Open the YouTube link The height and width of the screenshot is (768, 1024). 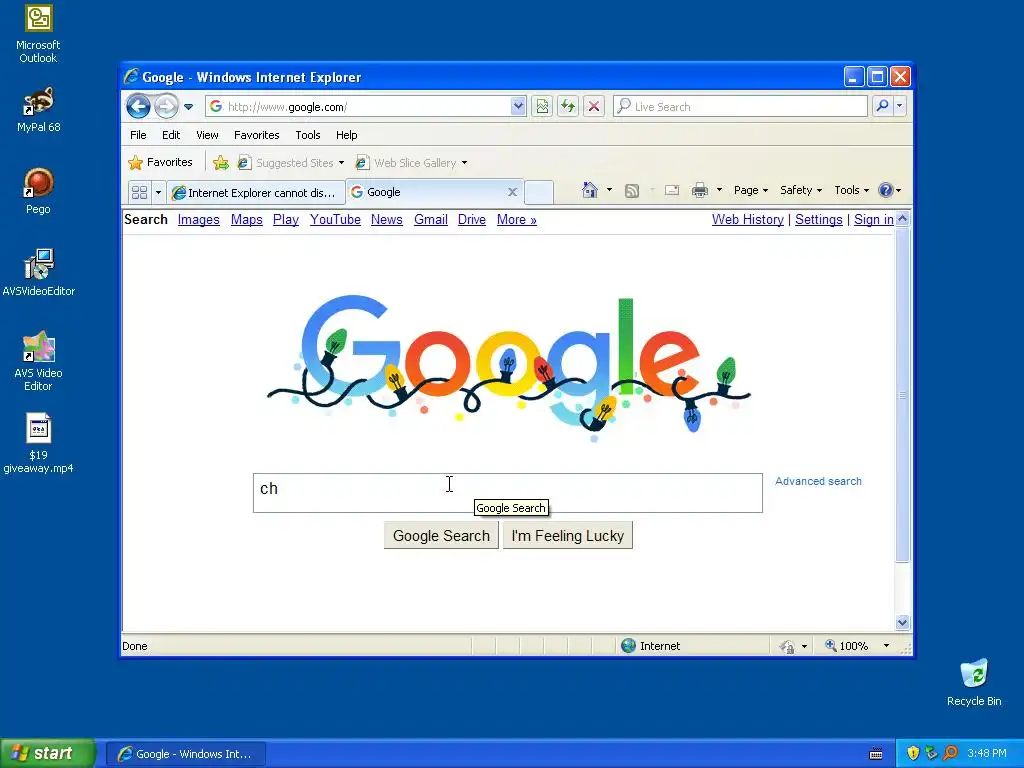click(x=335, y=219)
